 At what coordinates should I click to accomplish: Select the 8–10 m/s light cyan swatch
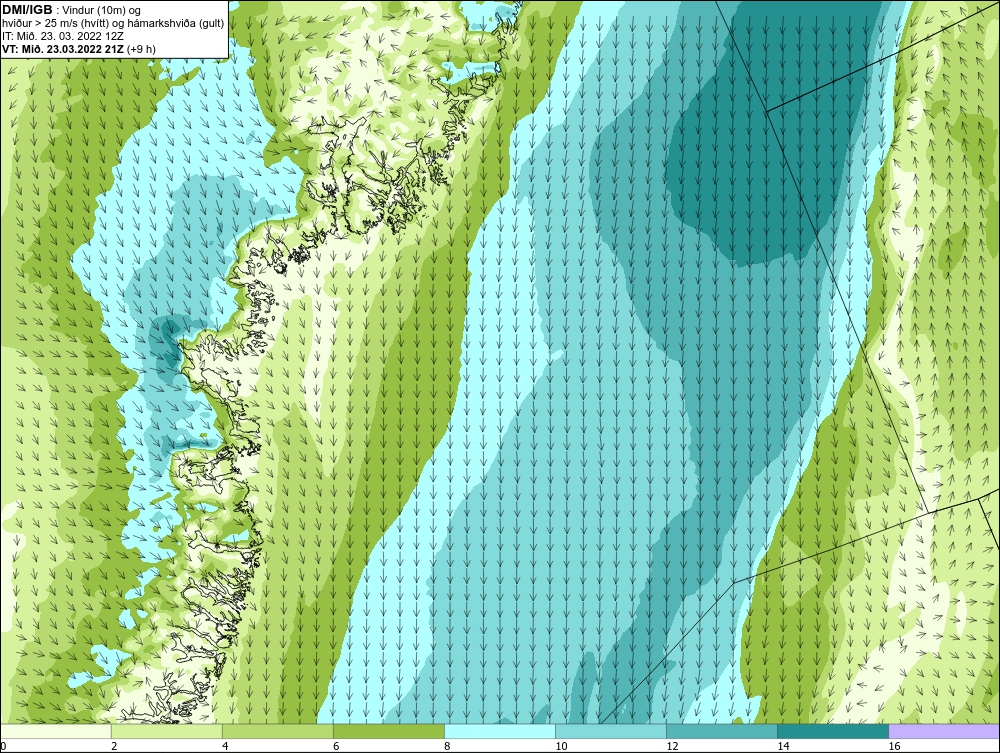[500, 731]
